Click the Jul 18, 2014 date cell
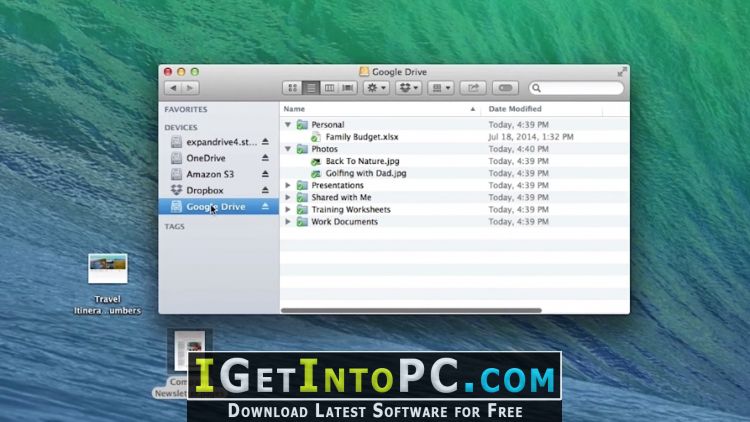Viewport: 750px width, 422px height. point(531,137)
